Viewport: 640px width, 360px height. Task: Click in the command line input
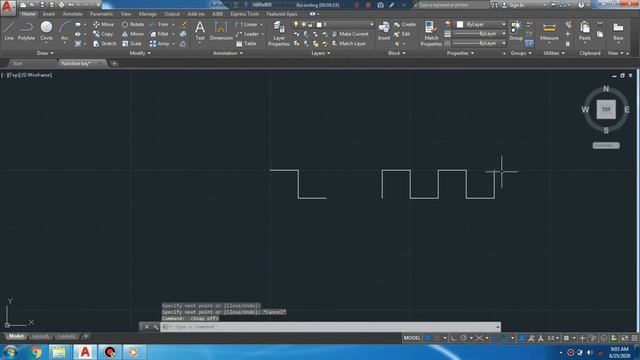331,327
